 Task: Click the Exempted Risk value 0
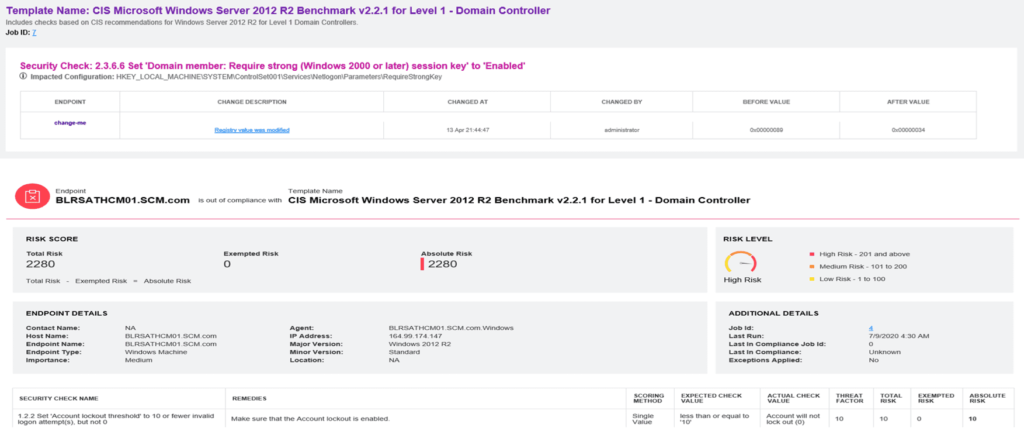(x=227, y=264)
